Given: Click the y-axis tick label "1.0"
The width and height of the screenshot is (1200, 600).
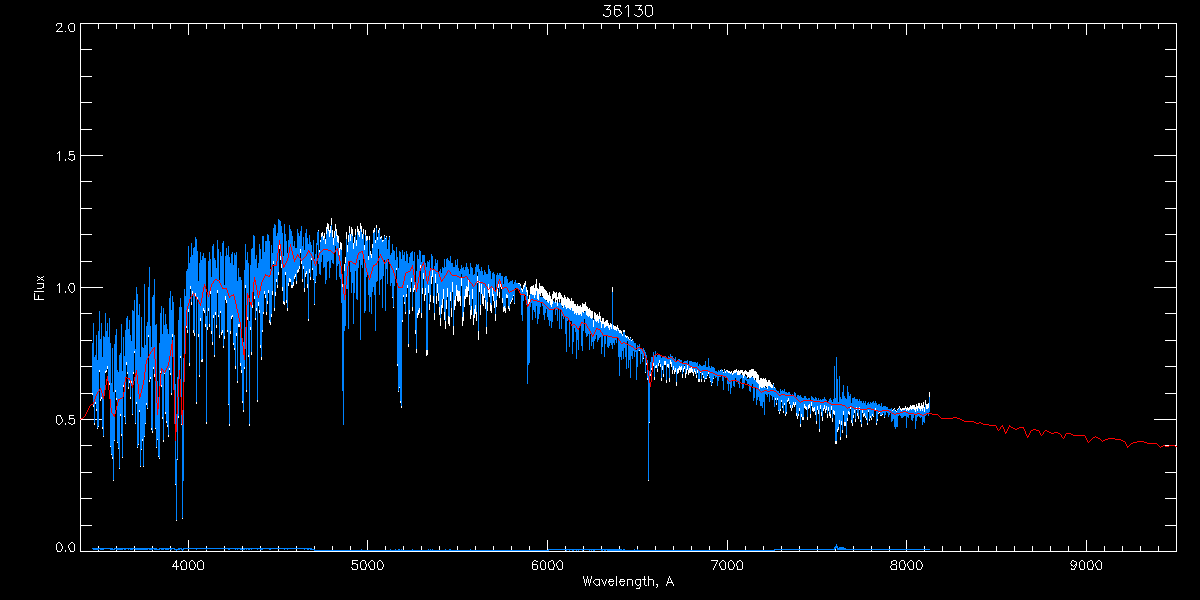Looking at the screenshot, I should coord(66,288).
